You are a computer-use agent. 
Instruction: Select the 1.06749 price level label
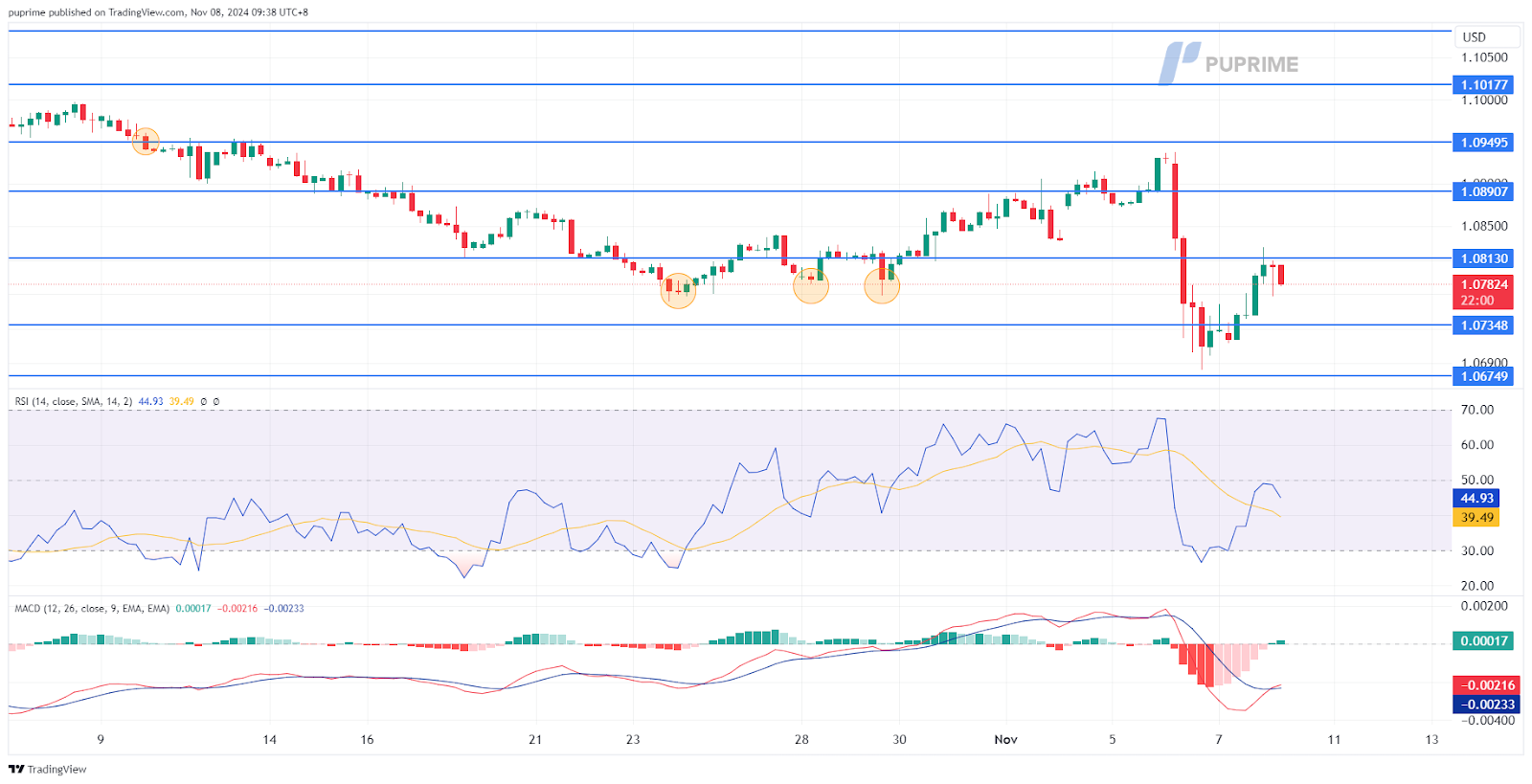tap(1483, 376)
